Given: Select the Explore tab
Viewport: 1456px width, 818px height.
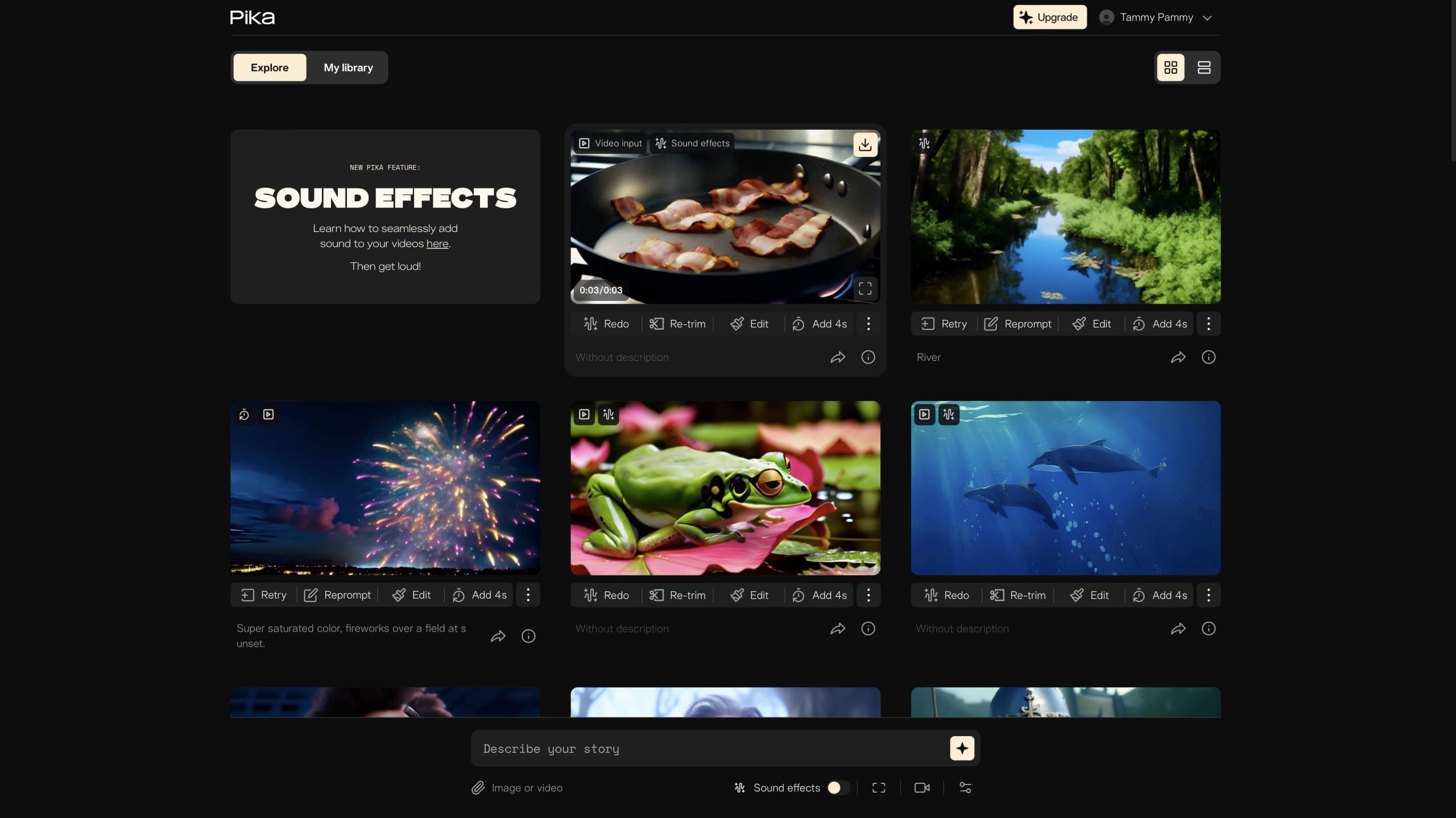Looking at the screenshot, I should 270,68.
